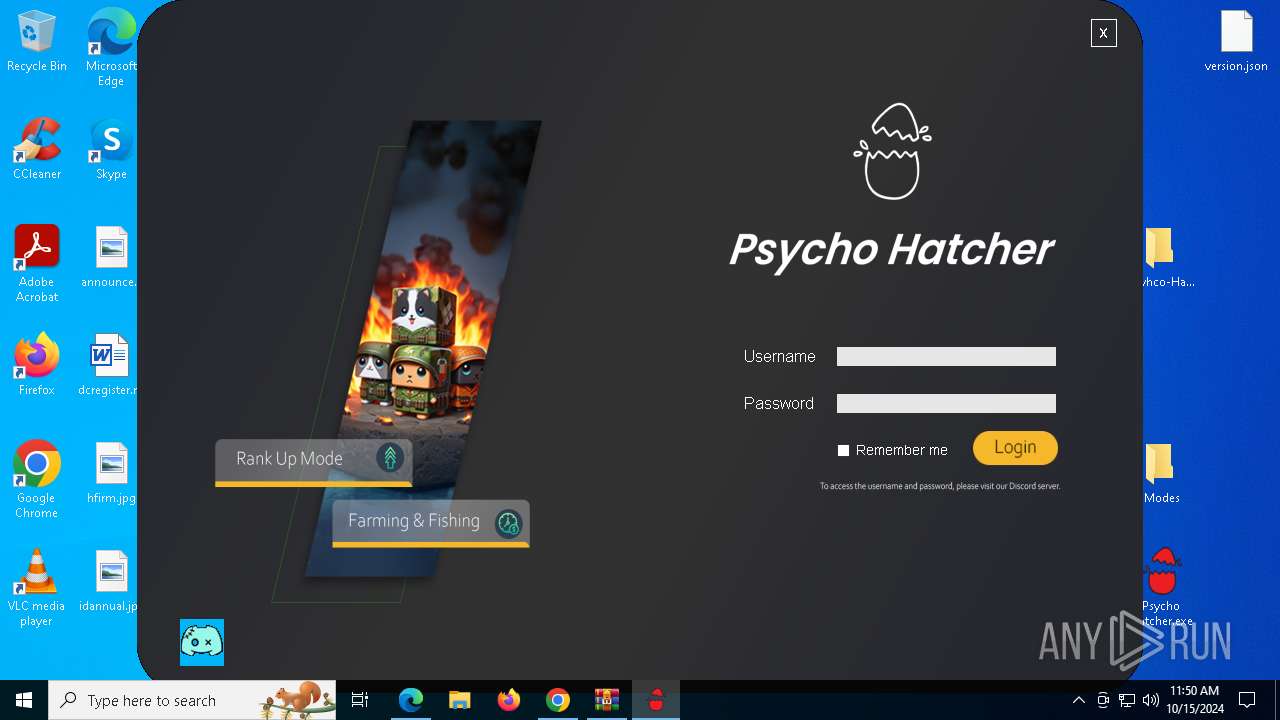Screen dimensions: 1280x720
Task: Launch Edge from the taskbar
Action: click(411, 700)
